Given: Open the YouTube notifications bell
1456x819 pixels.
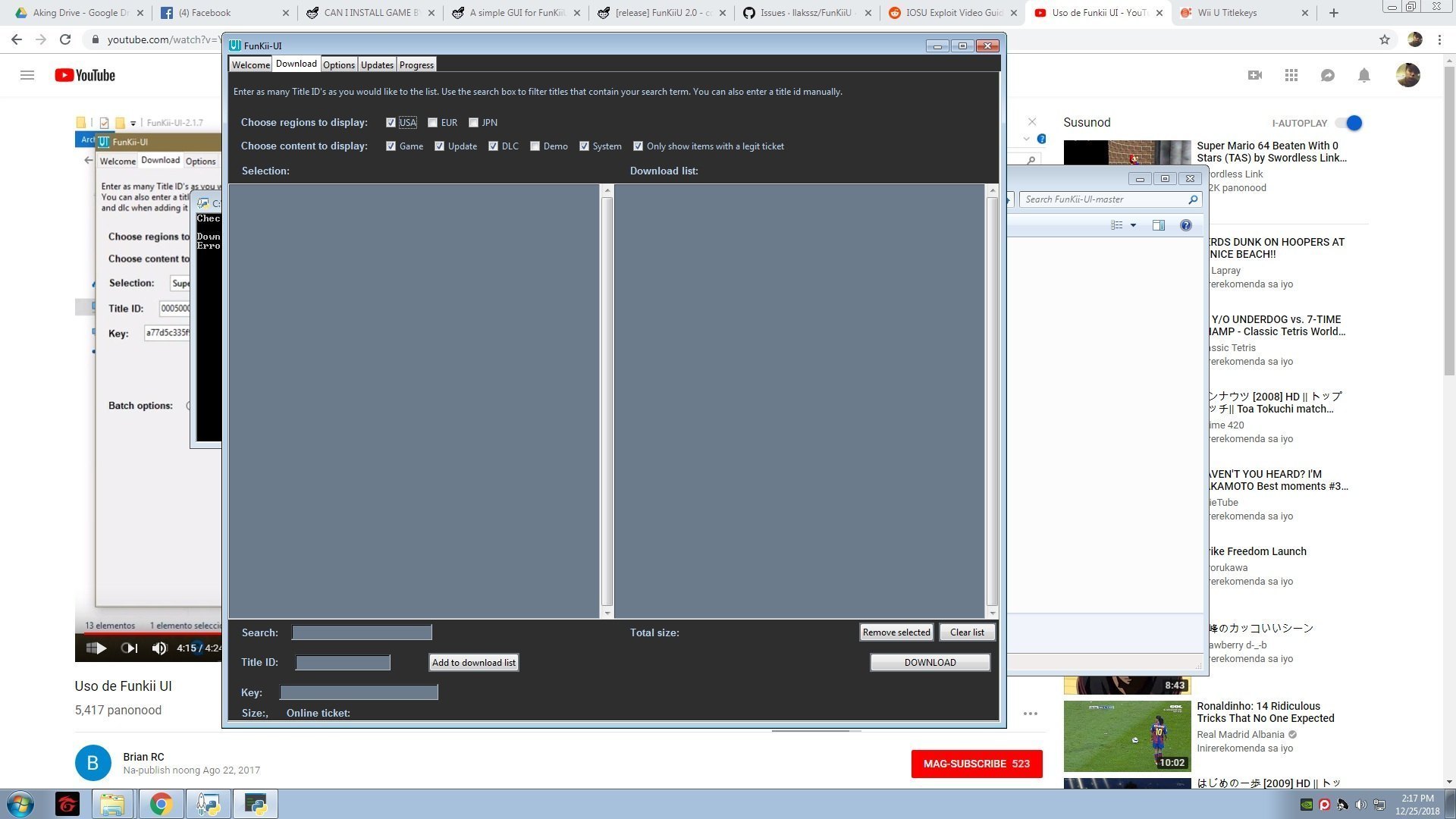Looking at the screenshot, I should pyautogui.click(x=1364, y=75).
